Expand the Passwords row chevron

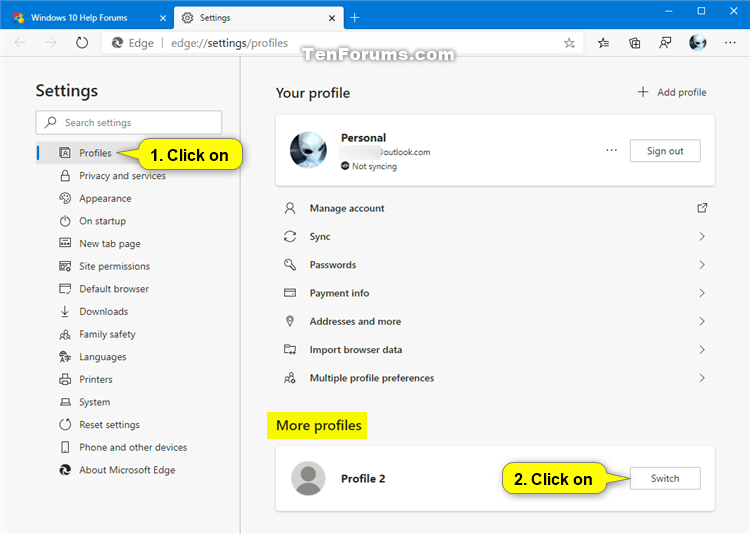tap(702, 265)
